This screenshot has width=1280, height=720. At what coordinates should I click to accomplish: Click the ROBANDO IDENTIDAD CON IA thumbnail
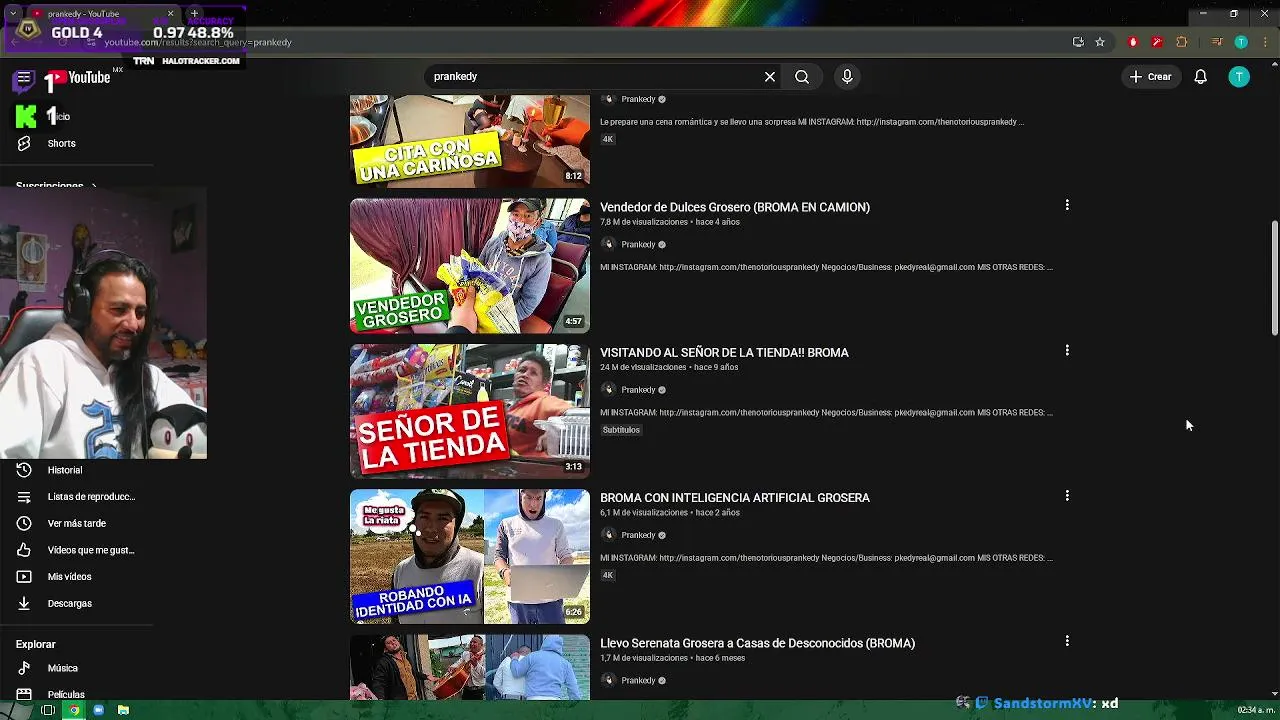click(470, 556)
